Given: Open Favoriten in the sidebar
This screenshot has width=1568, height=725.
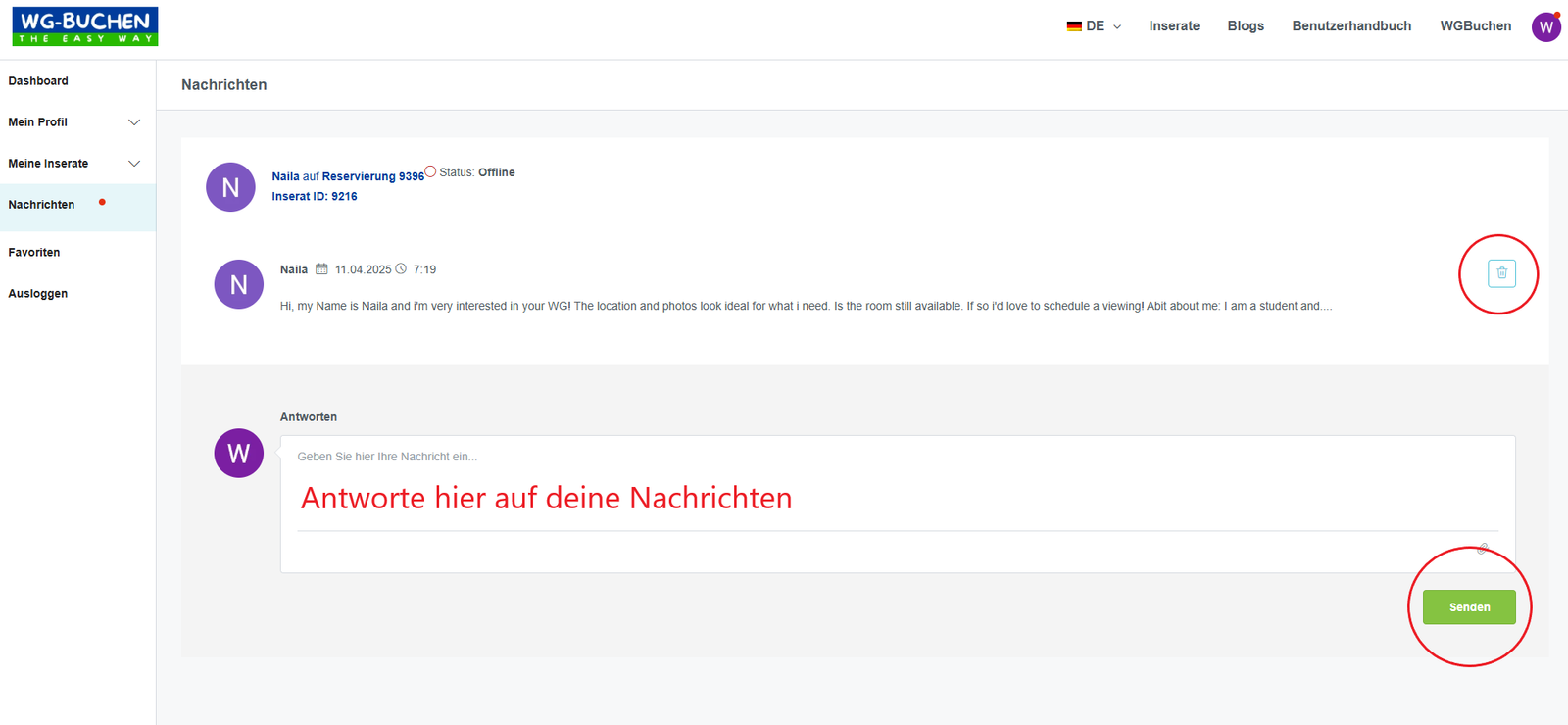Looking at the screenshot, I should point(34,253).
